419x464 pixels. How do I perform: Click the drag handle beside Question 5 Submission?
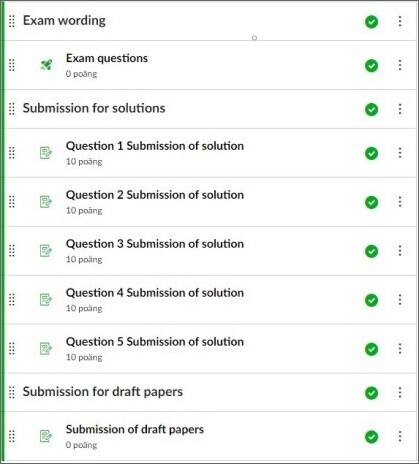[12, 349]
